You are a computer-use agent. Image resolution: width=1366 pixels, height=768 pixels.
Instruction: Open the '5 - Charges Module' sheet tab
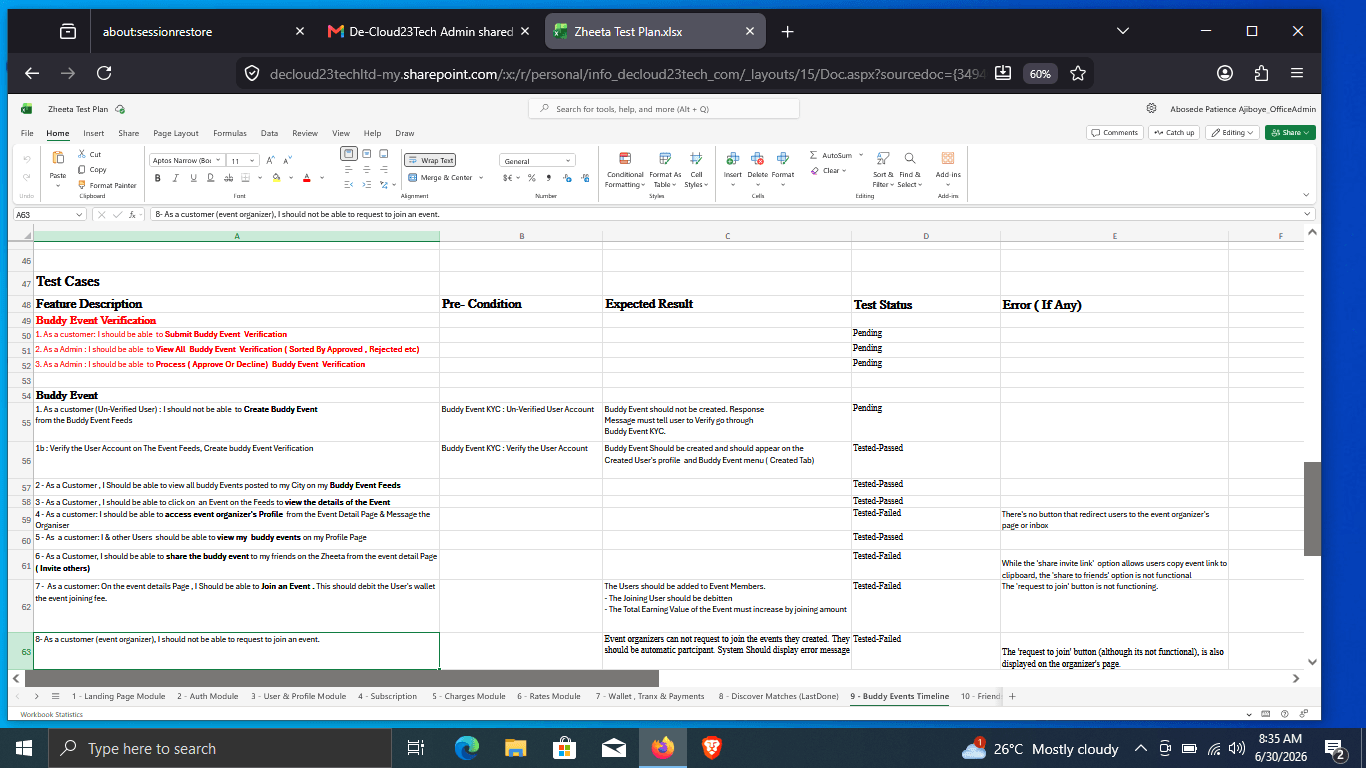(x=469, y=696)
